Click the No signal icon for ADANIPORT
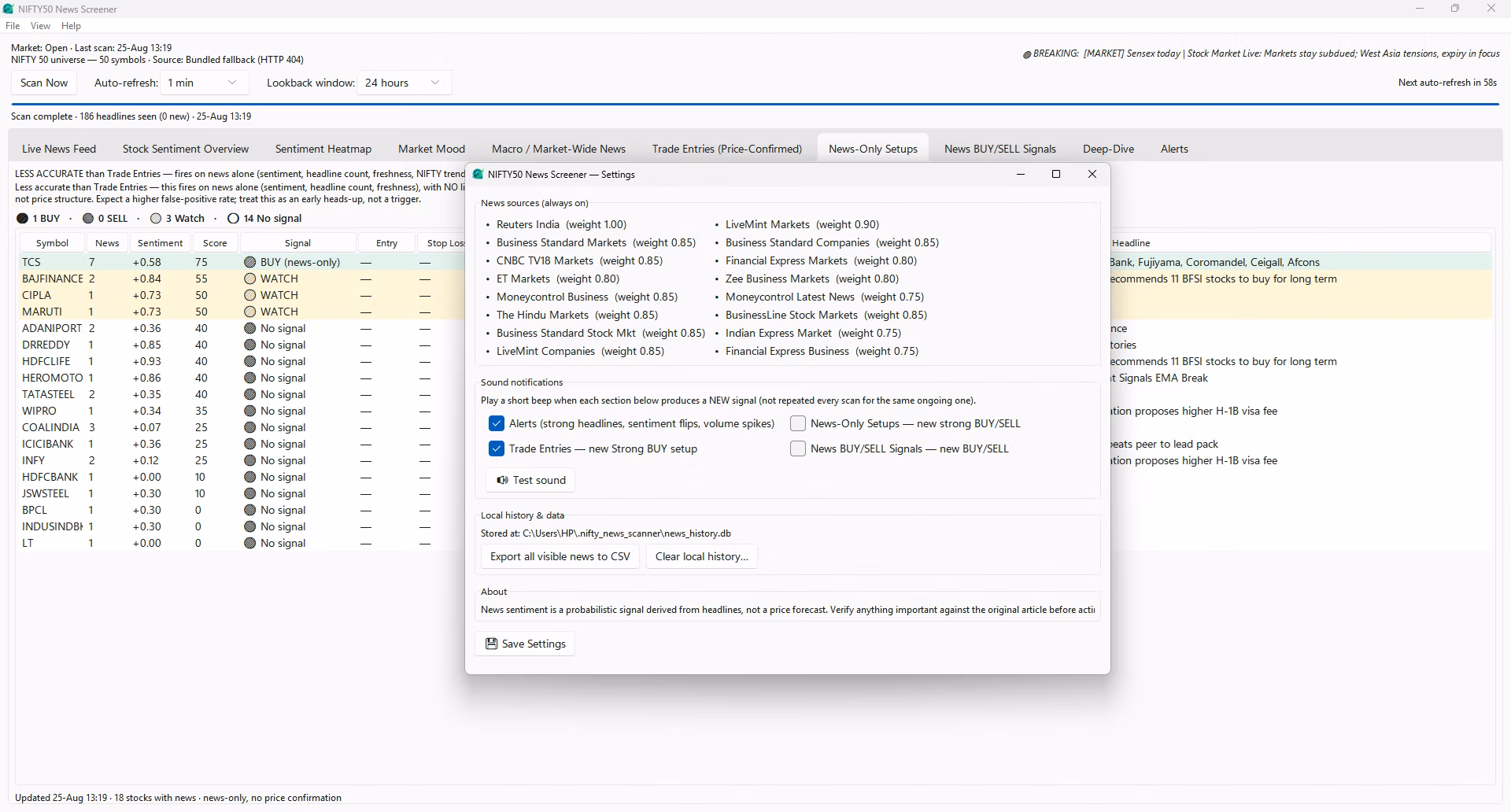 (249, 328)
